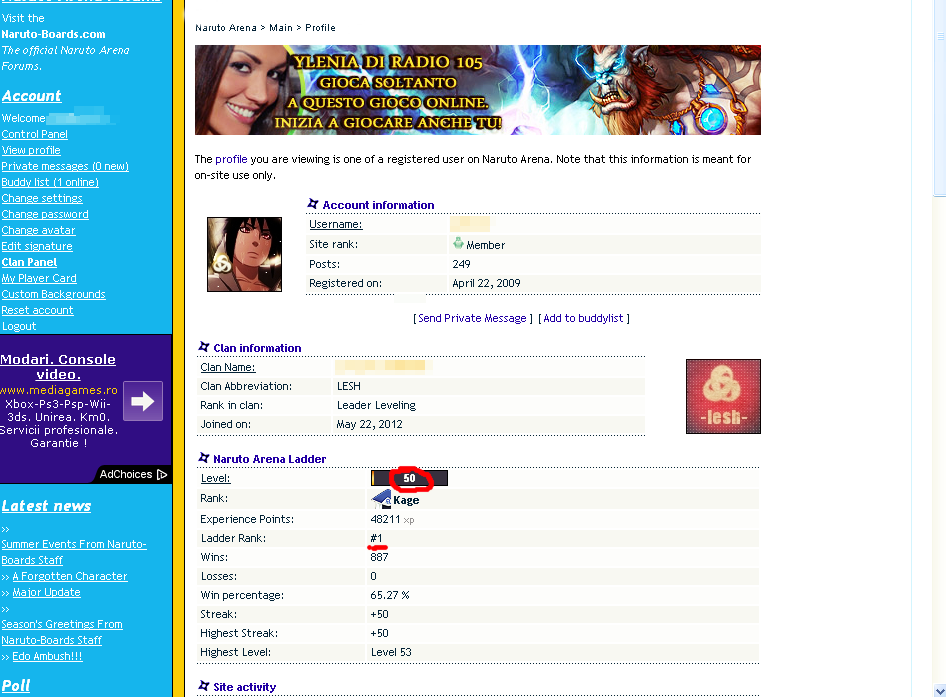The width and height of the screenshot is (946, 697).
Task: Select Reset account link
Action: pos(37,310)
